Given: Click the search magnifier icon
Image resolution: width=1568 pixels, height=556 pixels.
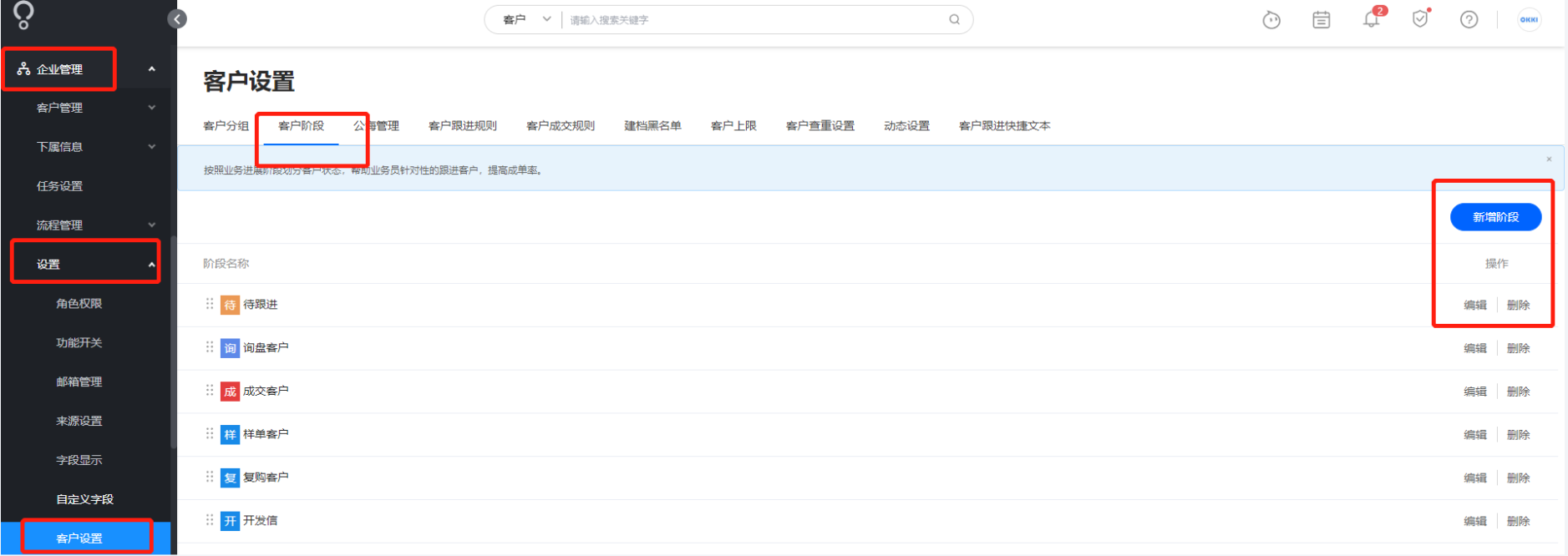Looking at the screenshot, I should coord(954,19).
